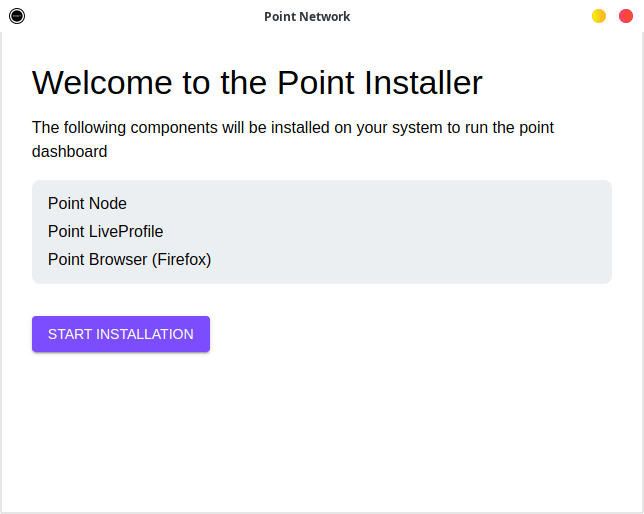Click the "Point Network" window title text

[307, 17]
